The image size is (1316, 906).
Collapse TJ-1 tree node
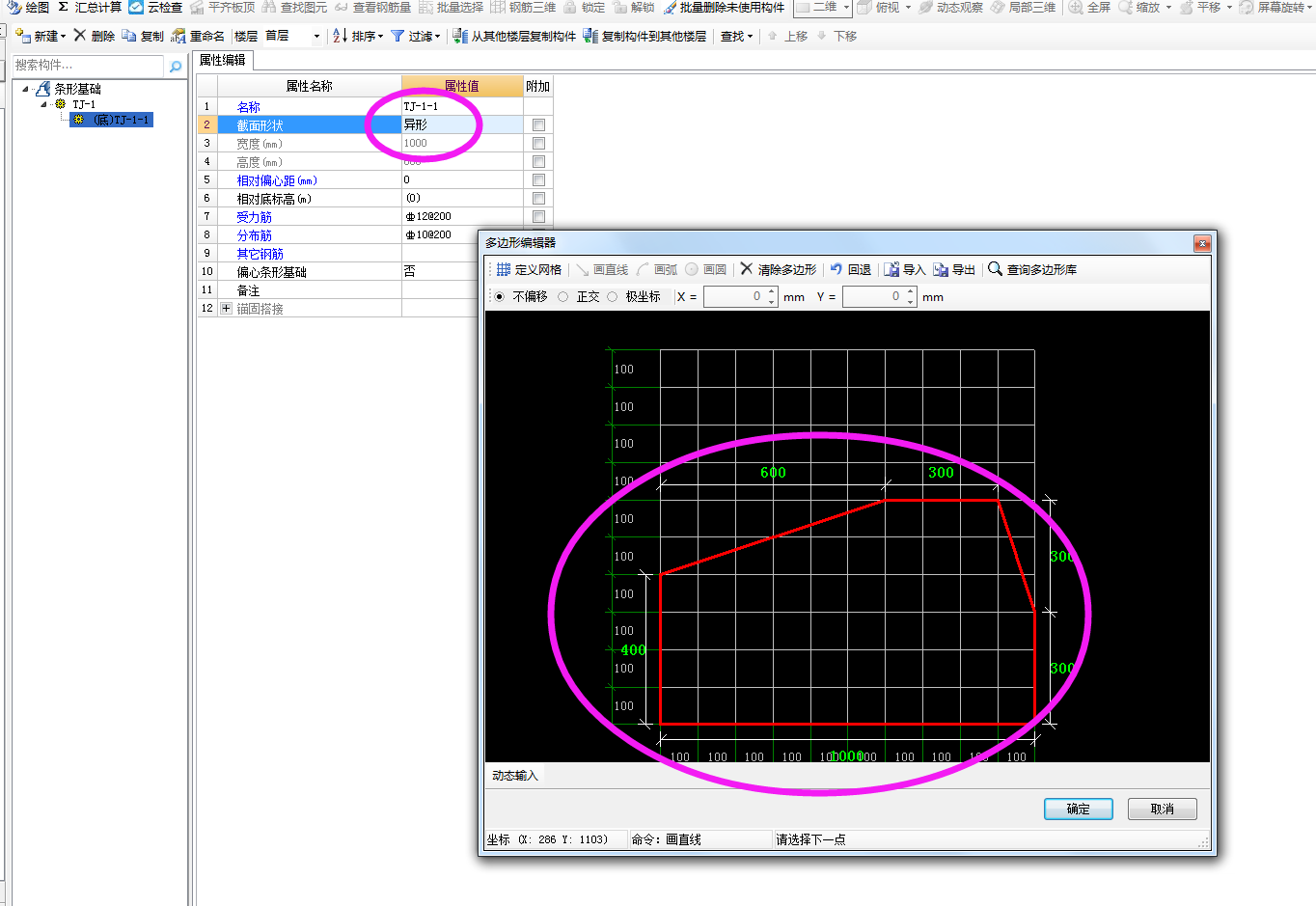(x=43, y=104)
